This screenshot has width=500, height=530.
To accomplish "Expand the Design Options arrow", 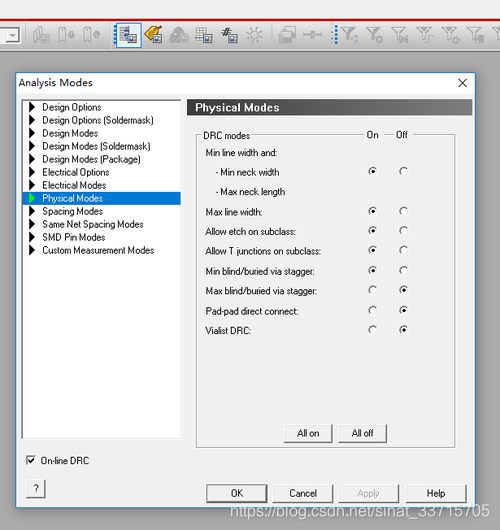I will pyautogui.click(x=32, y=107).
